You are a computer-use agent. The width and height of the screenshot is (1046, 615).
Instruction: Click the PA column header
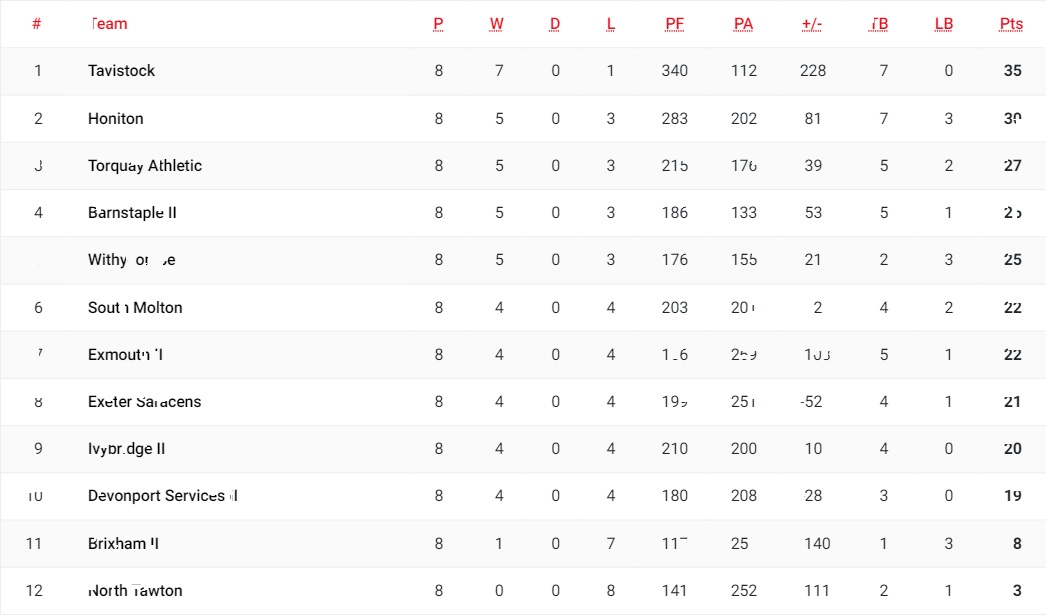743,24
